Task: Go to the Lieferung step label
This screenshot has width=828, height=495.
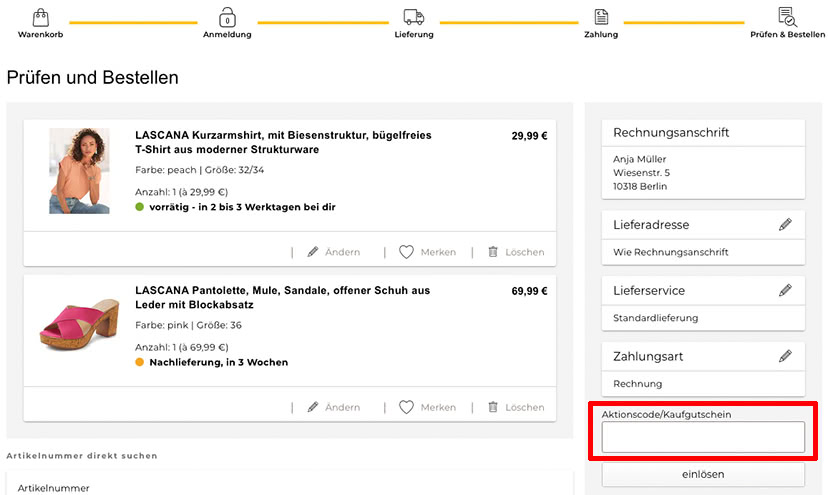Action: tap(414, 34)
